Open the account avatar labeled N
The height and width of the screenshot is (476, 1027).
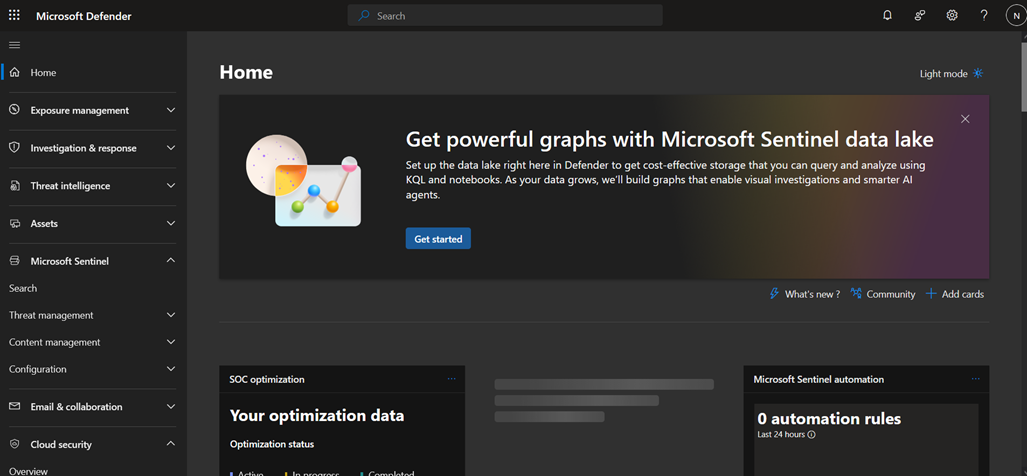click(x=1015, y=16)
